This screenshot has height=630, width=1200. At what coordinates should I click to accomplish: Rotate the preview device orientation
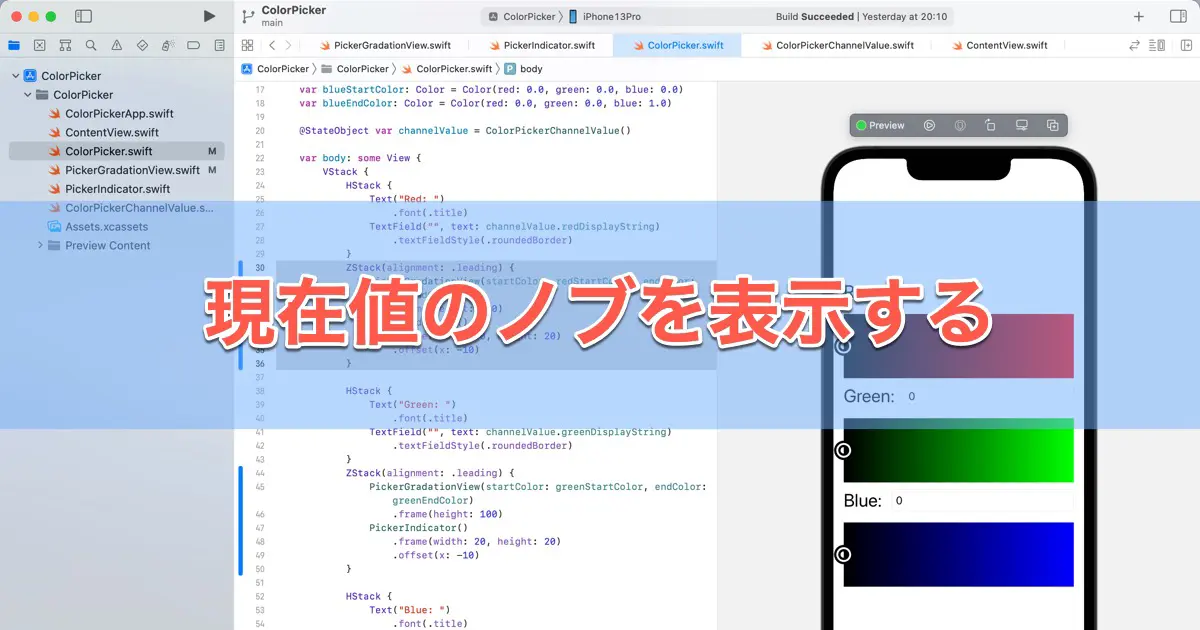pos(990,125)
